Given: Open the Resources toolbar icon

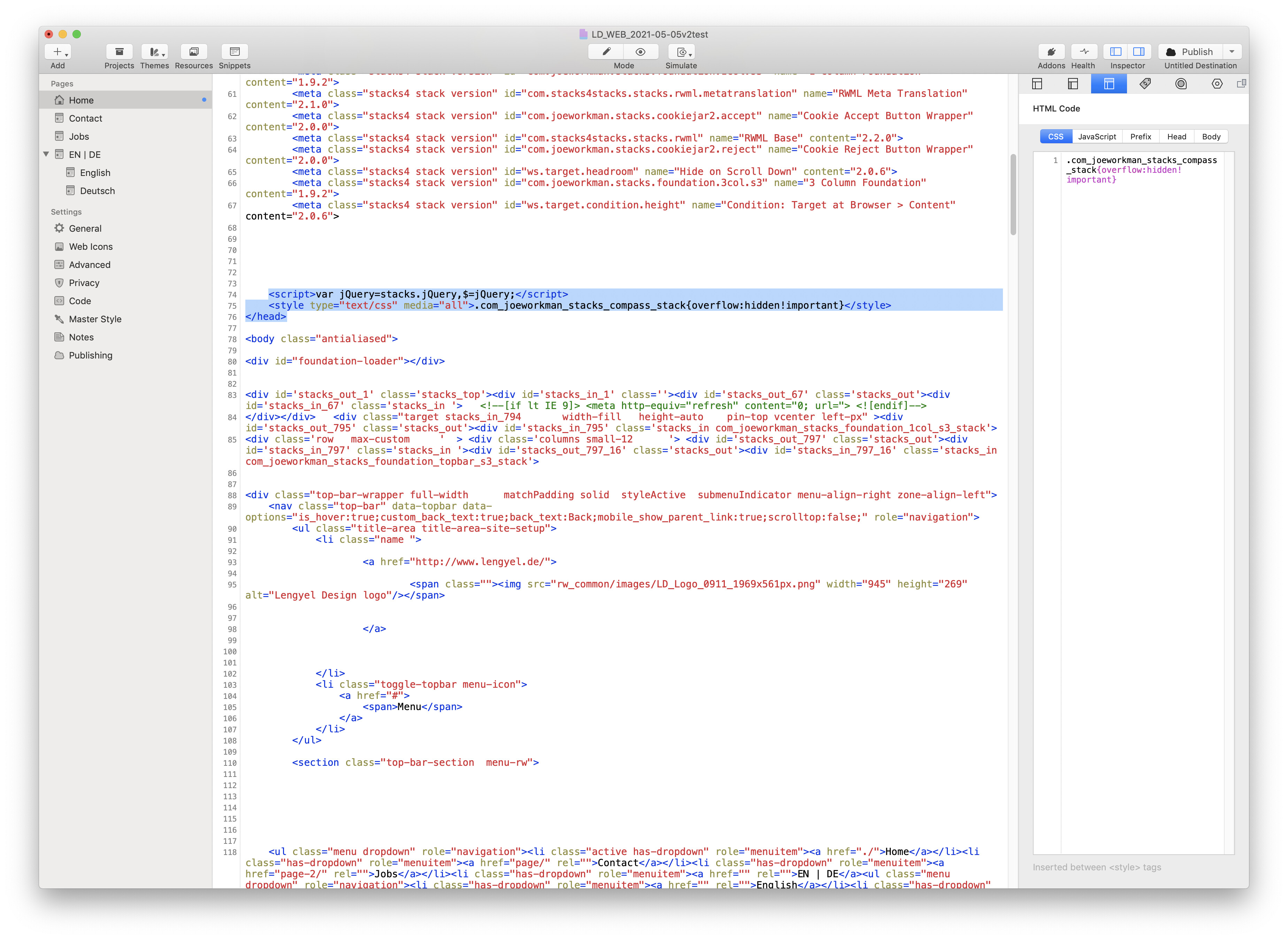Looking at the screenshot, I should click(193, 52).
